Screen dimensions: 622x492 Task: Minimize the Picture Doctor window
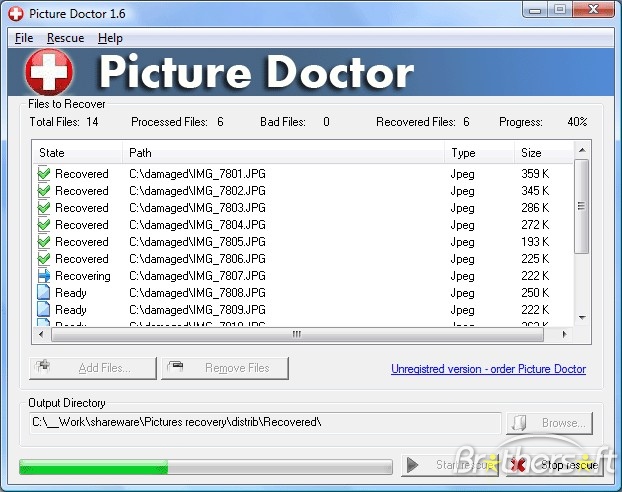tap(535, 10)
